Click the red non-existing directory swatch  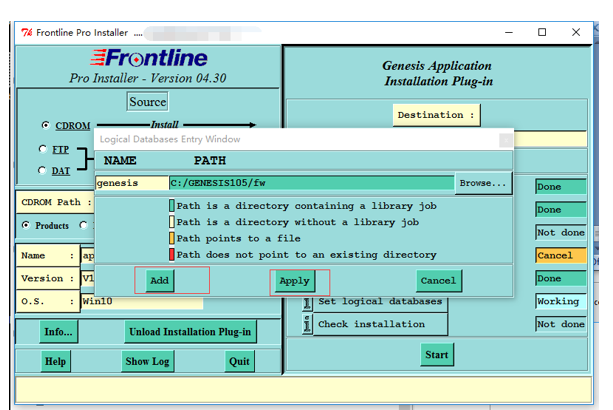pos(172,254)
